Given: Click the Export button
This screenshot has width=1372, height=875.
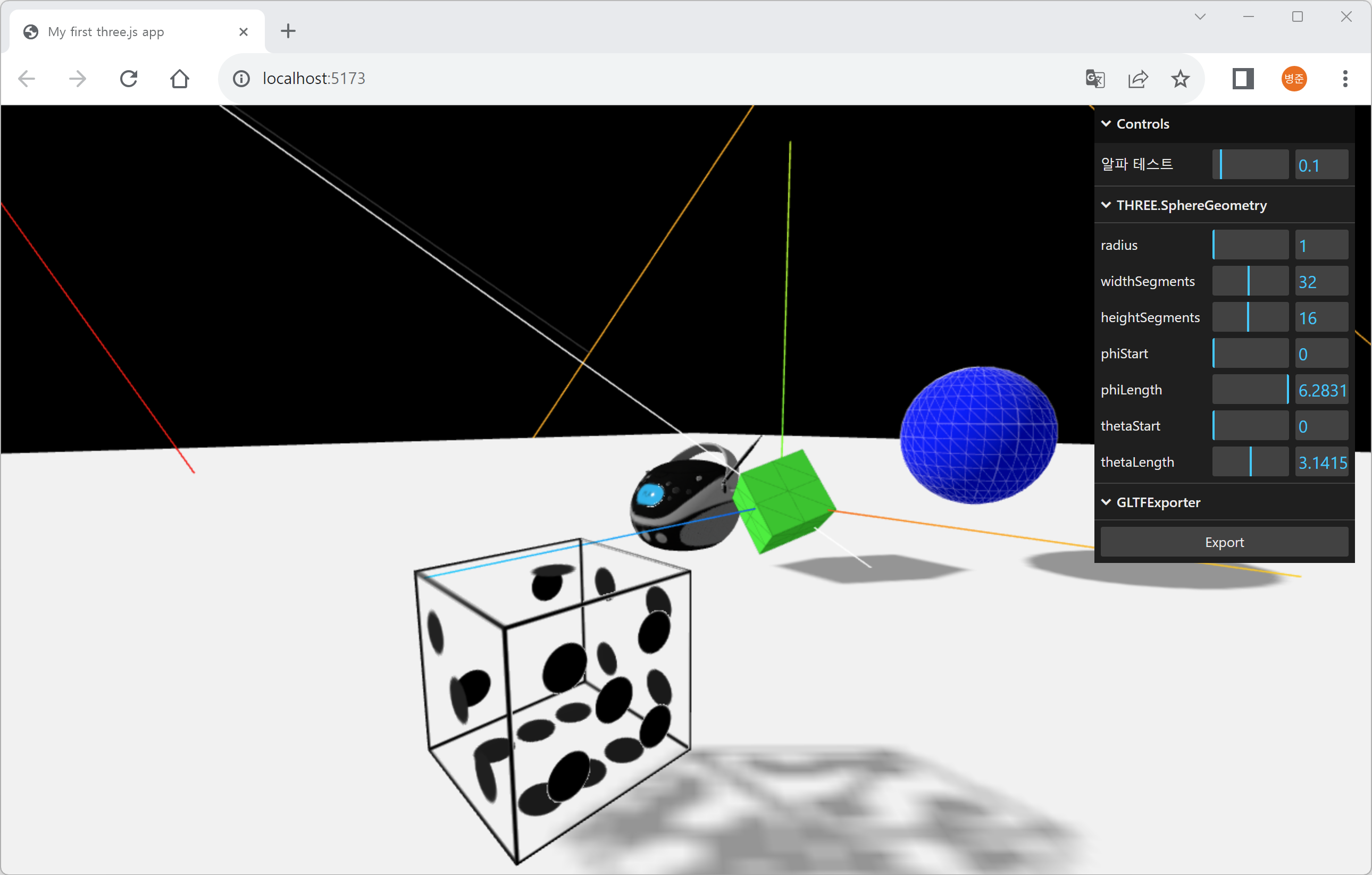Looking at the screenshot, I should click(1224, 542).
